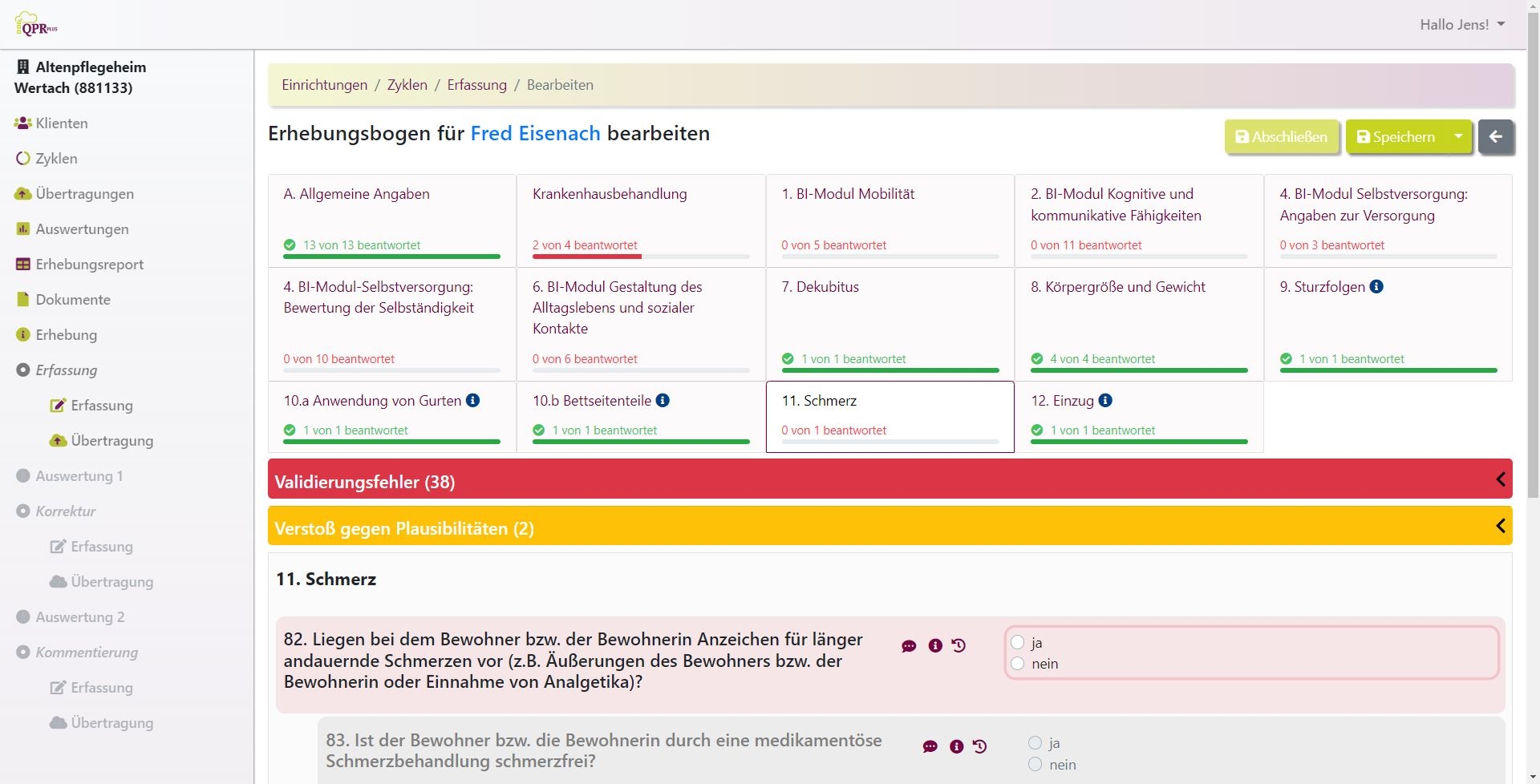
Task: Select 'nein' for question 82
Action: [x=1018, y=664]
